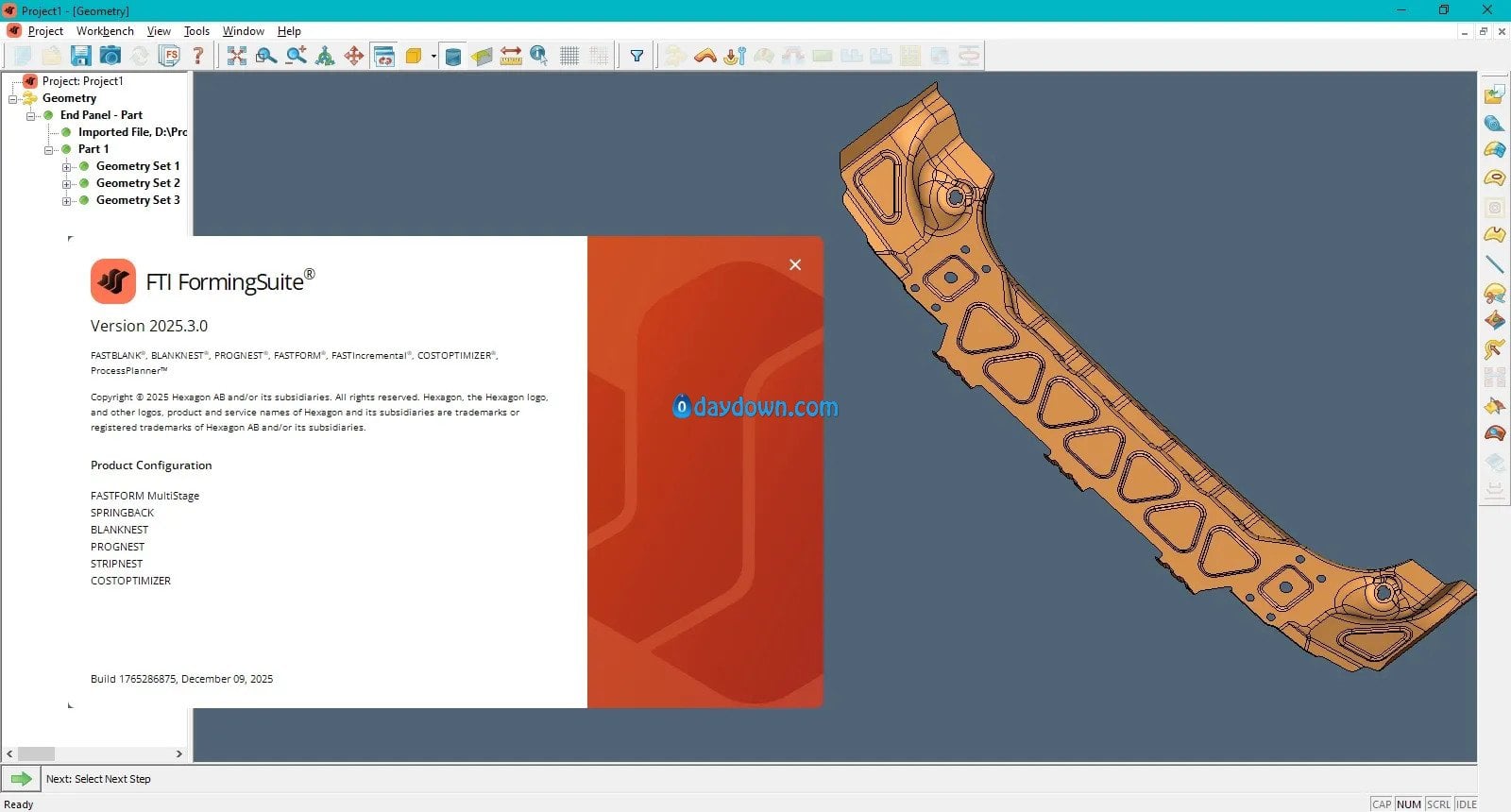The height and width of the screenshot is (812, 1511).
Task: Open the Tools menu
Action: coord(196,31)
